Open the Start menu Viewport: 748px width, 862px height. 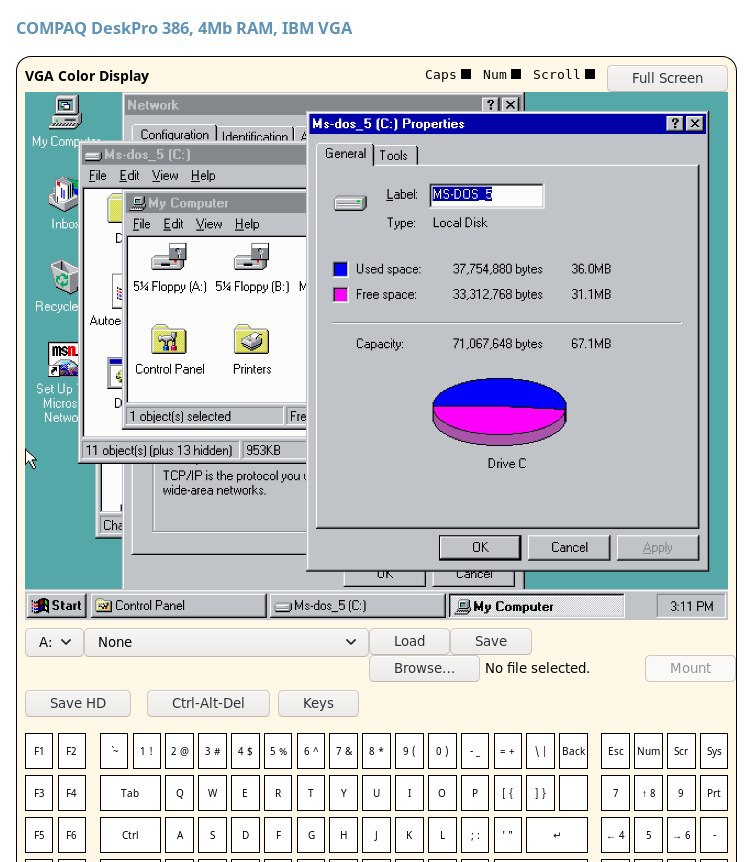[57, 606]
